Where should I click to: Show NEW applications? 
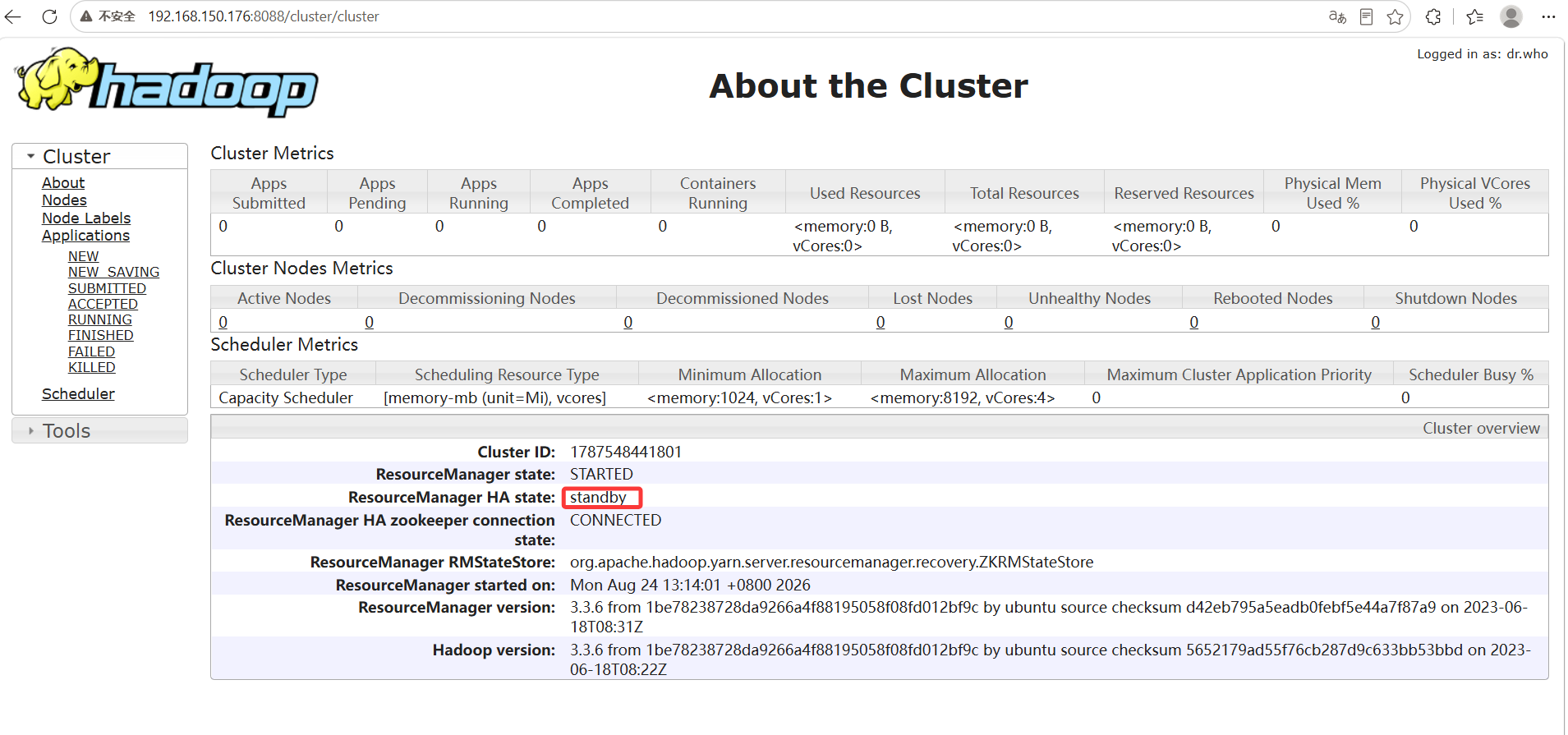pyautogui.click(x=83, y=256)
